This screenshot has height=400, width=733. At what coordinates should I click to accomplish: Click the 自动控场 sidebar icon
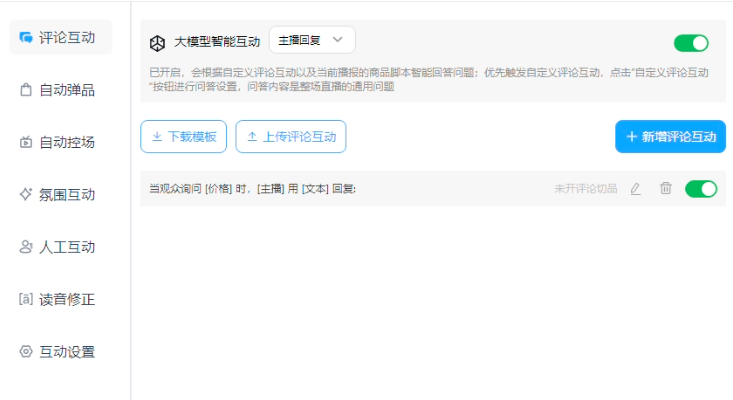(x=26, y=142)
